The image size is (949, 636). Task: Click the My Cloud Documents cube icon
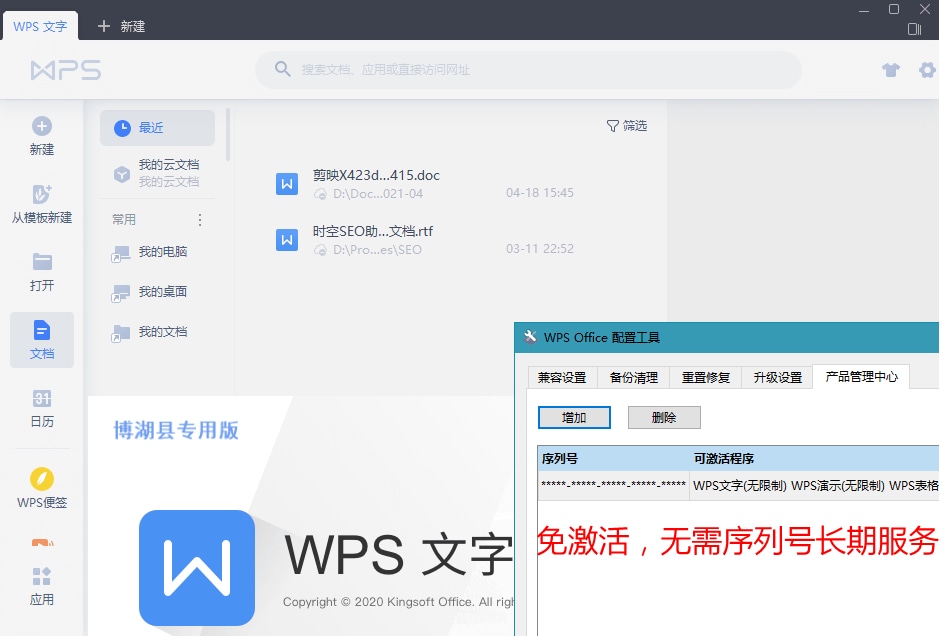122,174
